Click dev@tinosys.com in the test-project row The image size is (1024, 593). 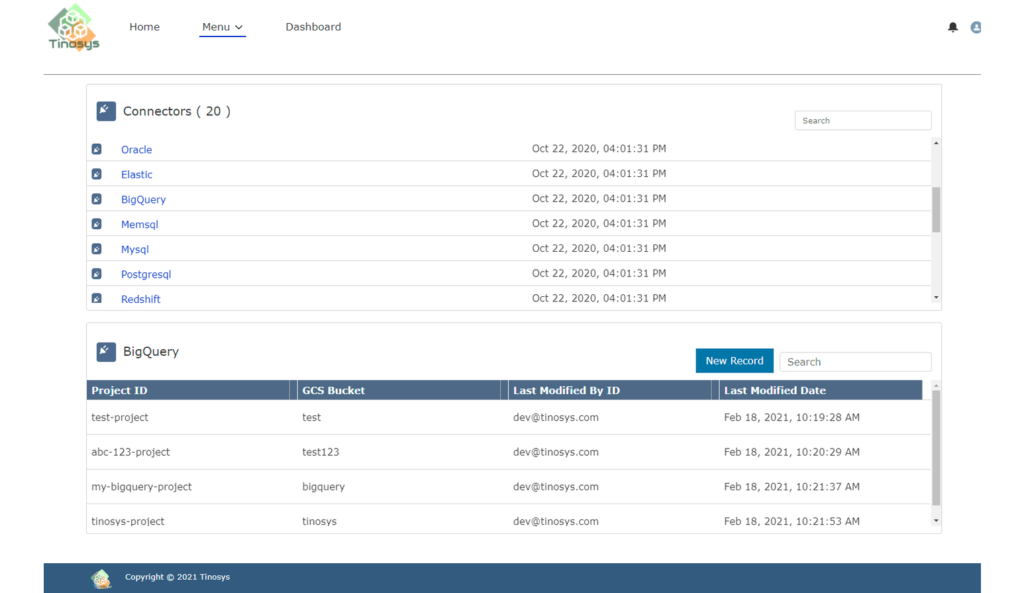(x=556, y=417)
